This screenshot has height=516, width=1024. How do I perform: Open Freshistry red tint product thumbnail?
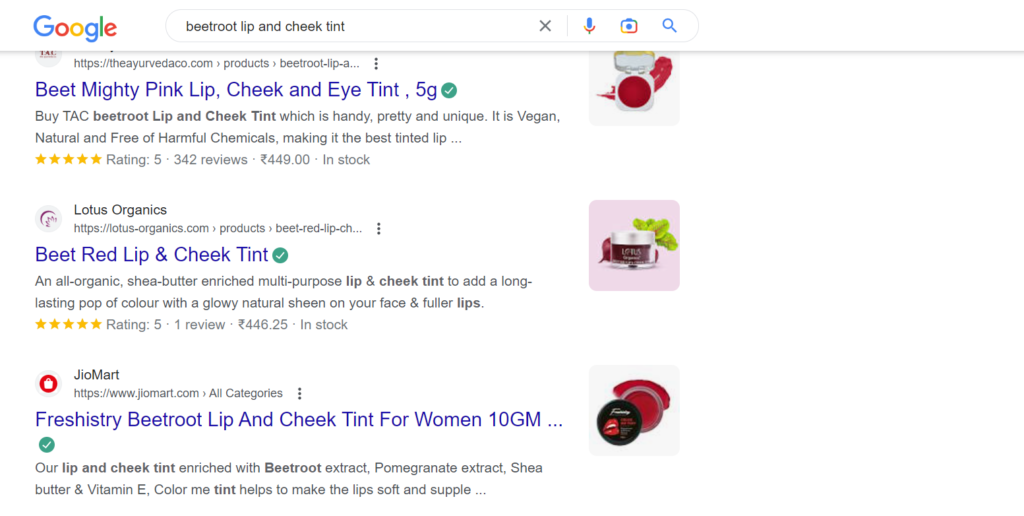(x=634, y=410)
